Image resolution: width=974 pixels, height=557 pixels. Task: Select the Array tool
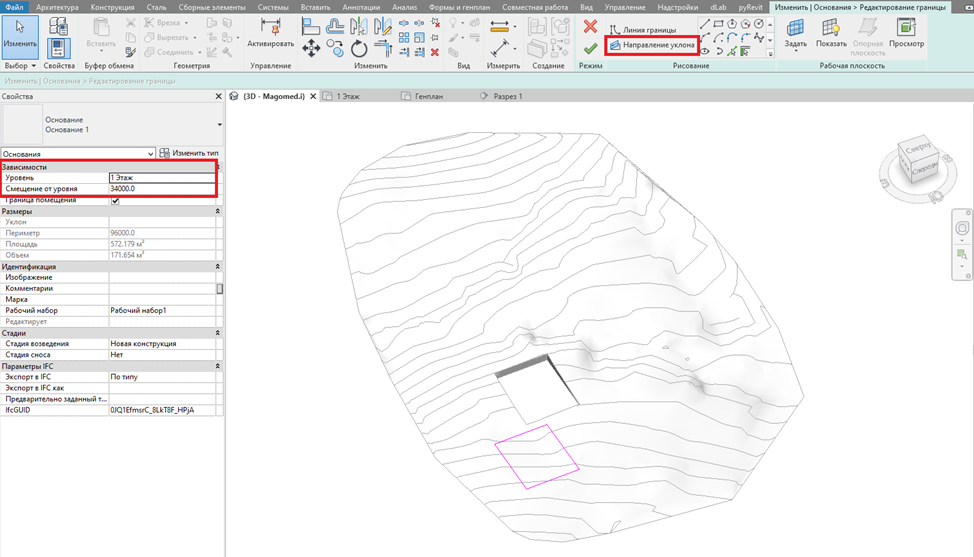point(404,38)
